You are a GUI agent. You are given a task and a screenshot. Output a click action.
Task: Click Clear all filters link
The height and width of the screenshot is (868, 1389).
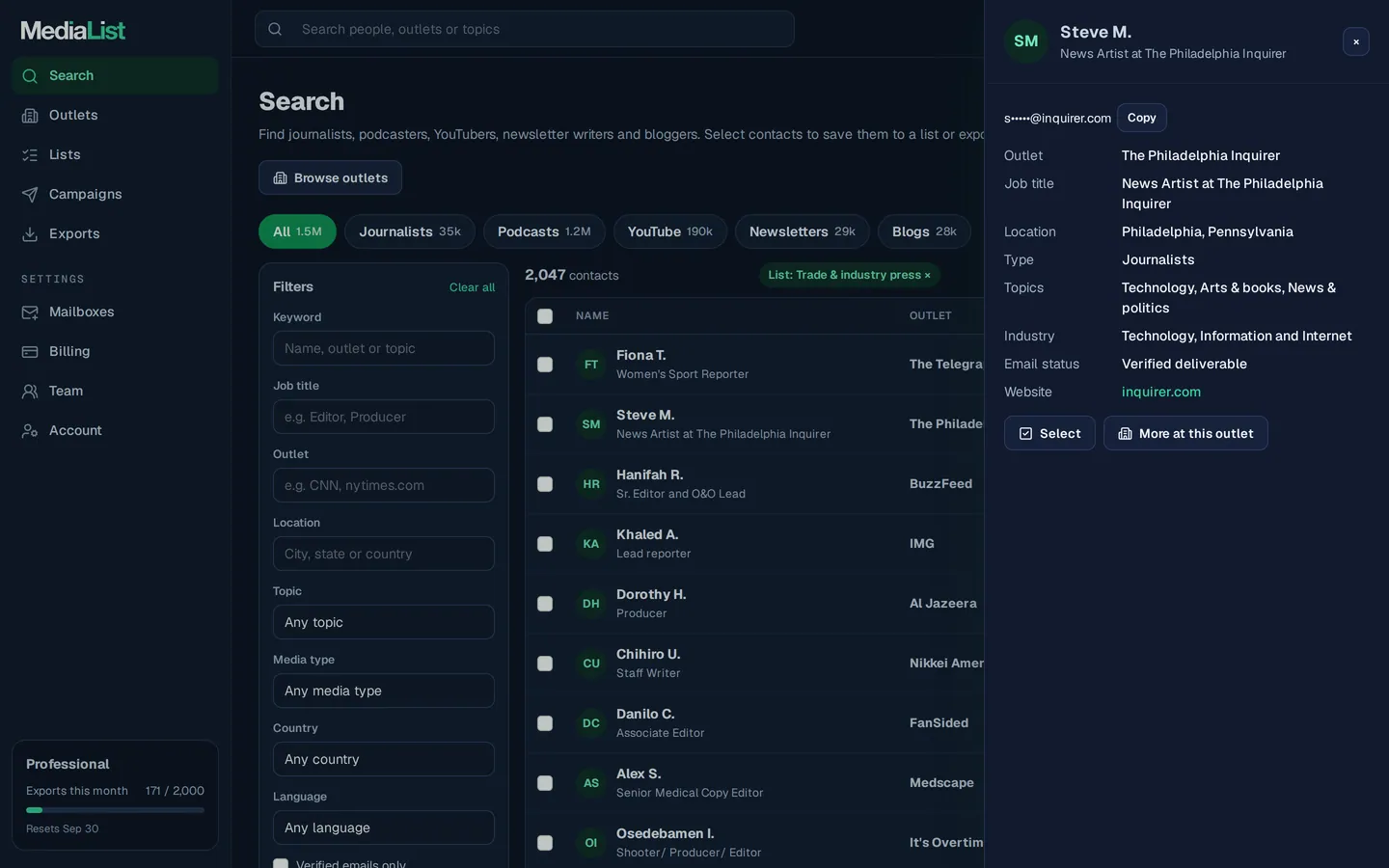(x=472, y=287)
